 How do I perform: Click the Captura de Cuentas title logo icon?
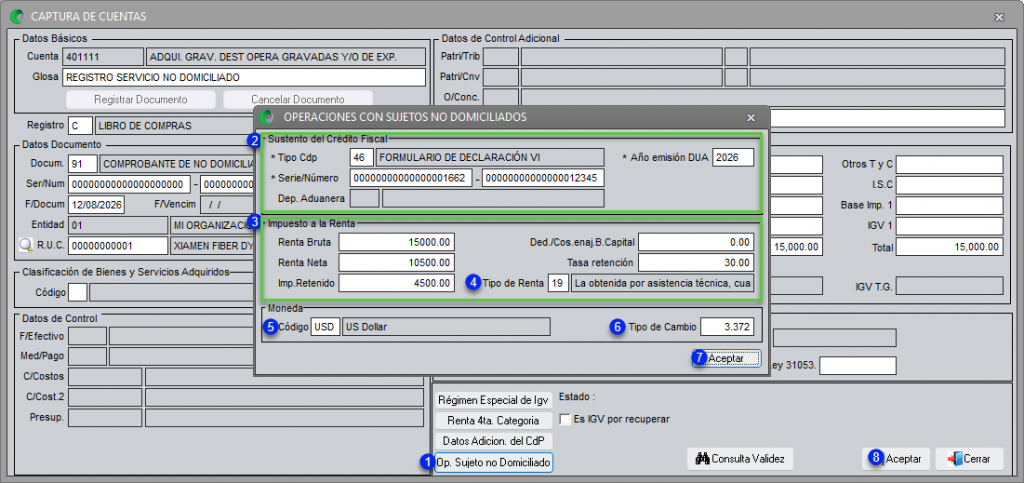coord(19,16)
